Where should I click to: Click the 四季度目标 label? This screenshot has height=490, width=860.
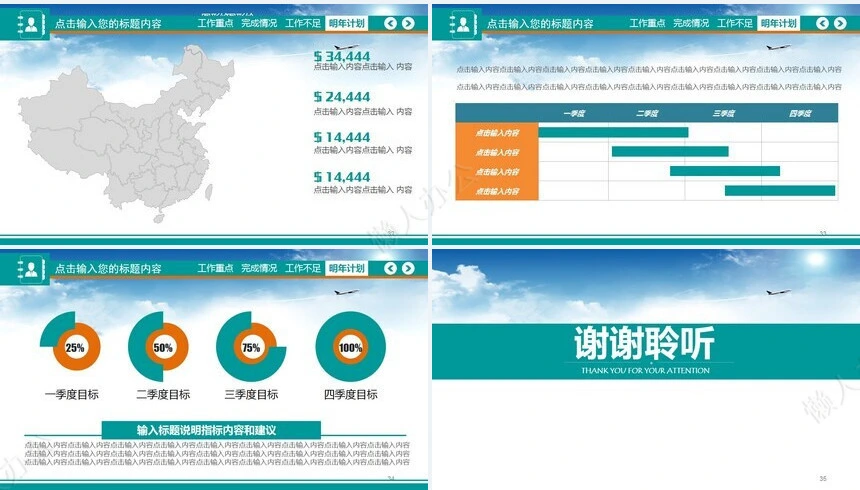(350, 394)
